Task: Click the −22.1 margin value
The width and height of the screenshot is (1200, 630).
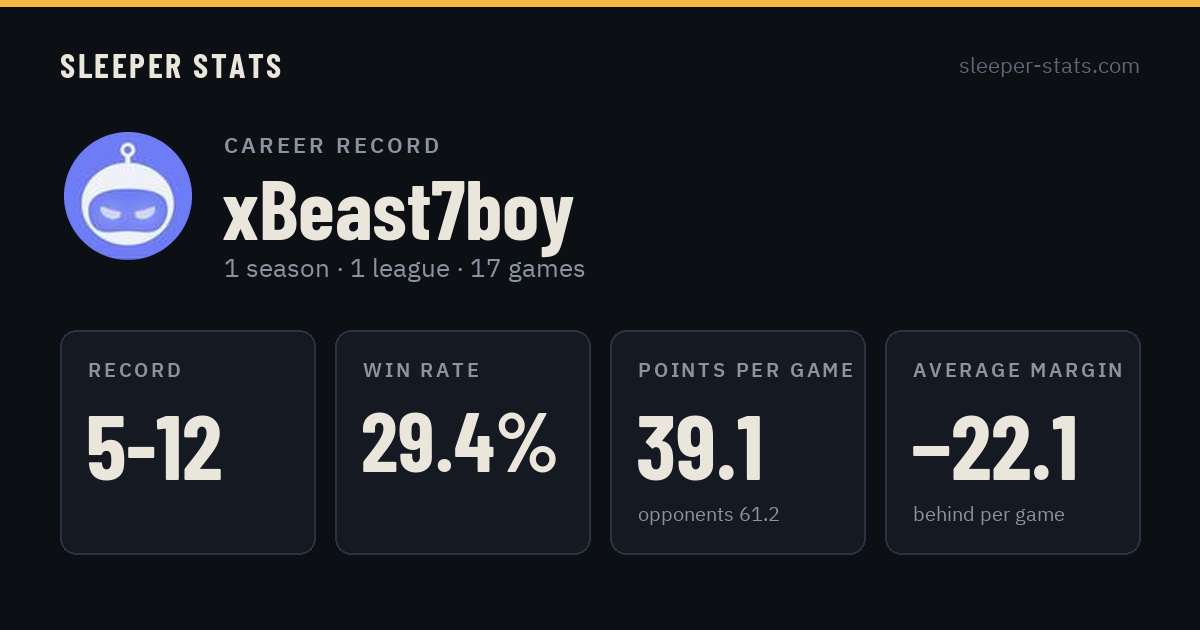Action: pyautogui.click(x=995, y=449)
